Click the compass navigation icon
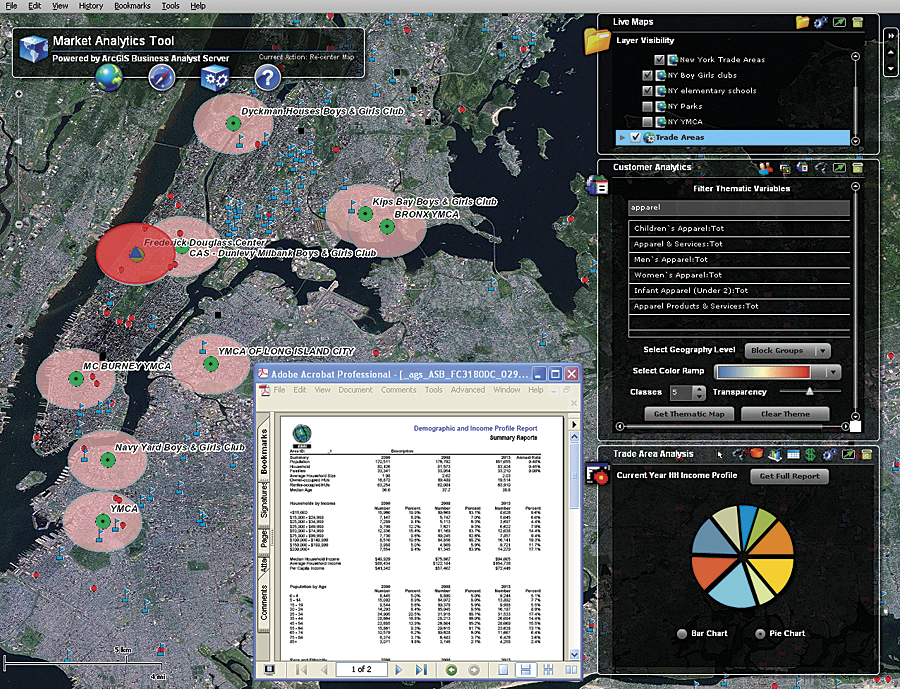900x689 pixels. (x=162, y=78)
